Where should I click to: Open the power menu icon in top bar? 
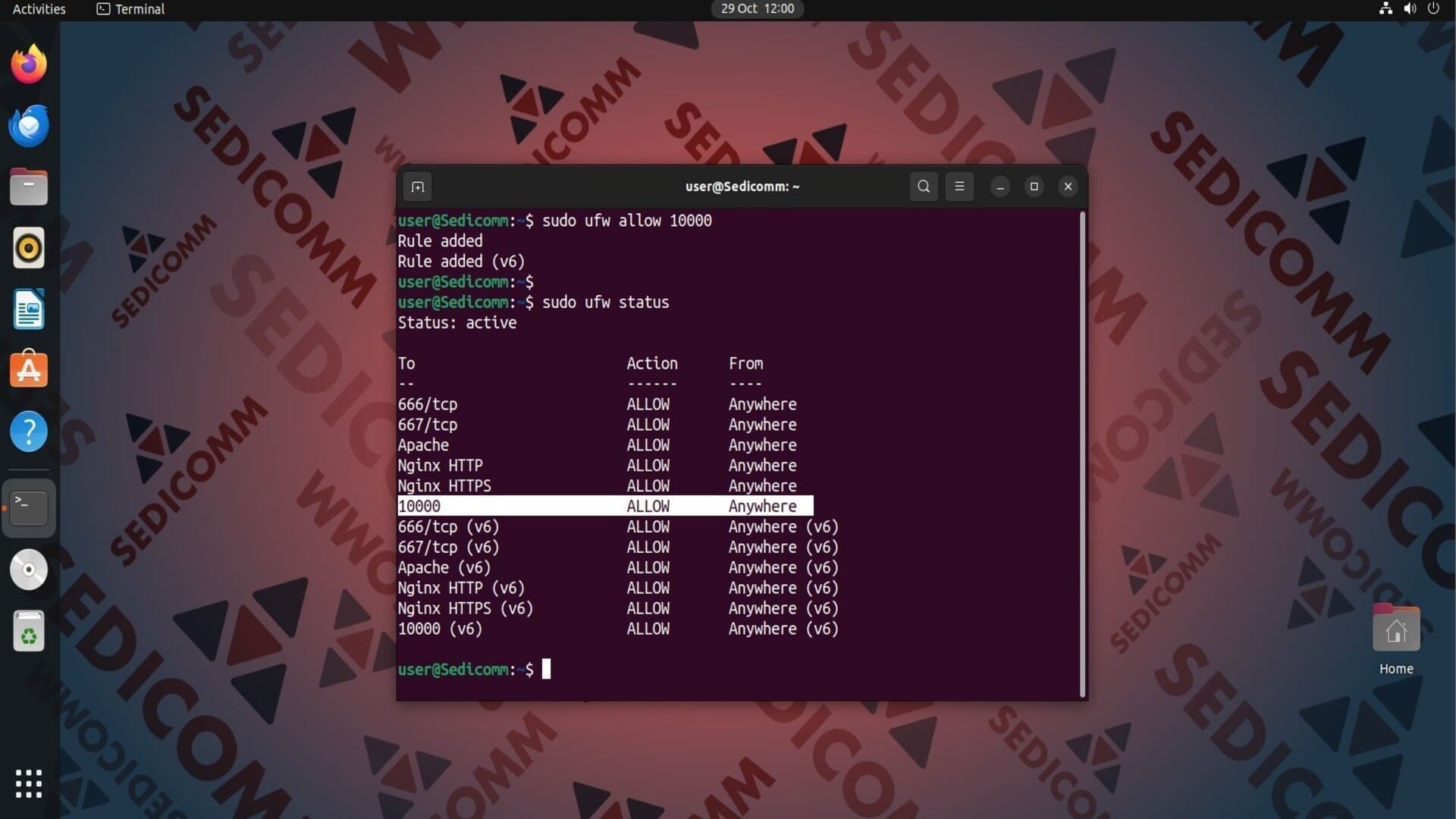coord(1433,9)
